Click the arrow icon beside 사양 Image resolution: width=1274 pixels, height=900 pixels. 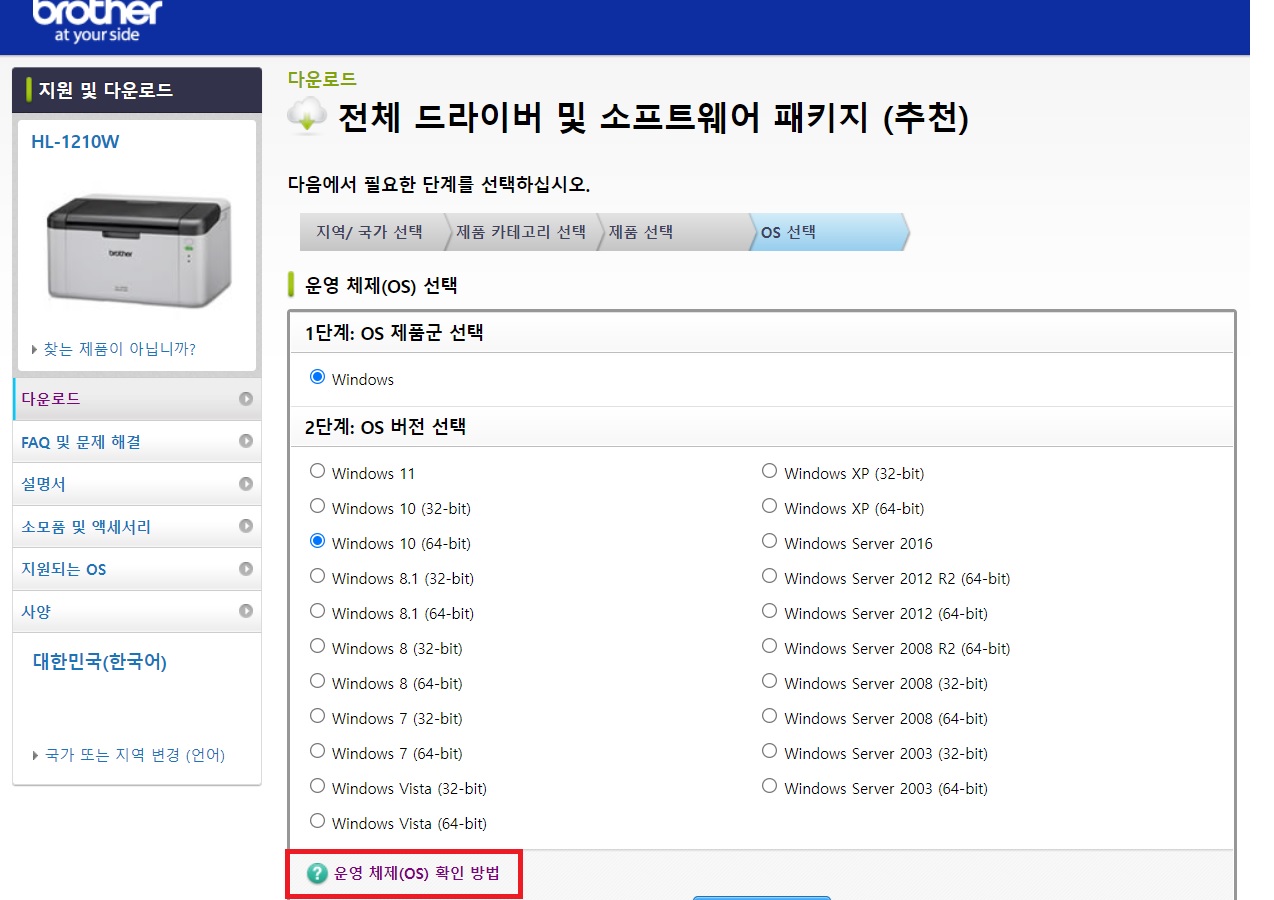pos(246,611)
